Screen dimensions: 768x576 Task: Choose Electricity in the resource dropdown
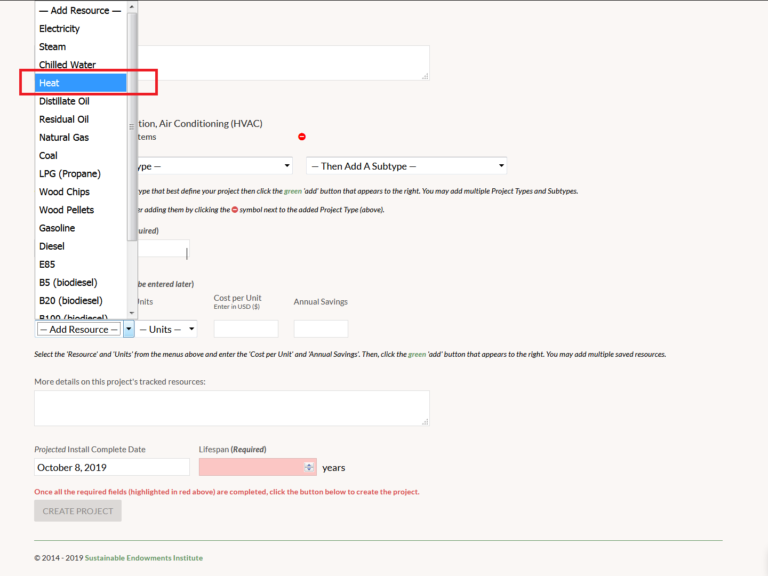(80, 29)
